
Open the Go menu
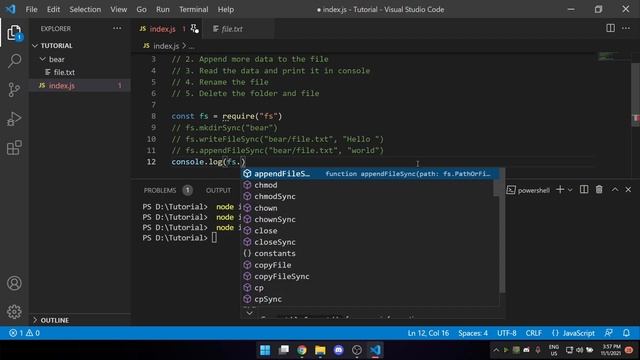pyautogui.click(x=141, y=9)
